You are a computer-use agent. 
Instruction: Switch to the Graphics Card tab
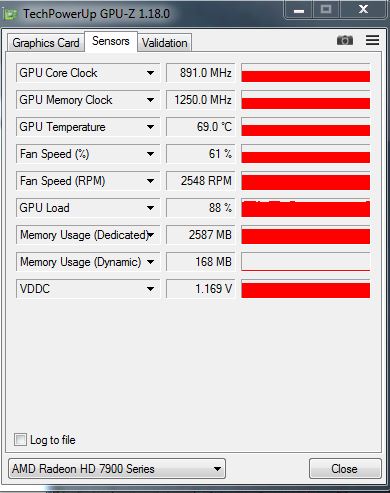point(46,43)
